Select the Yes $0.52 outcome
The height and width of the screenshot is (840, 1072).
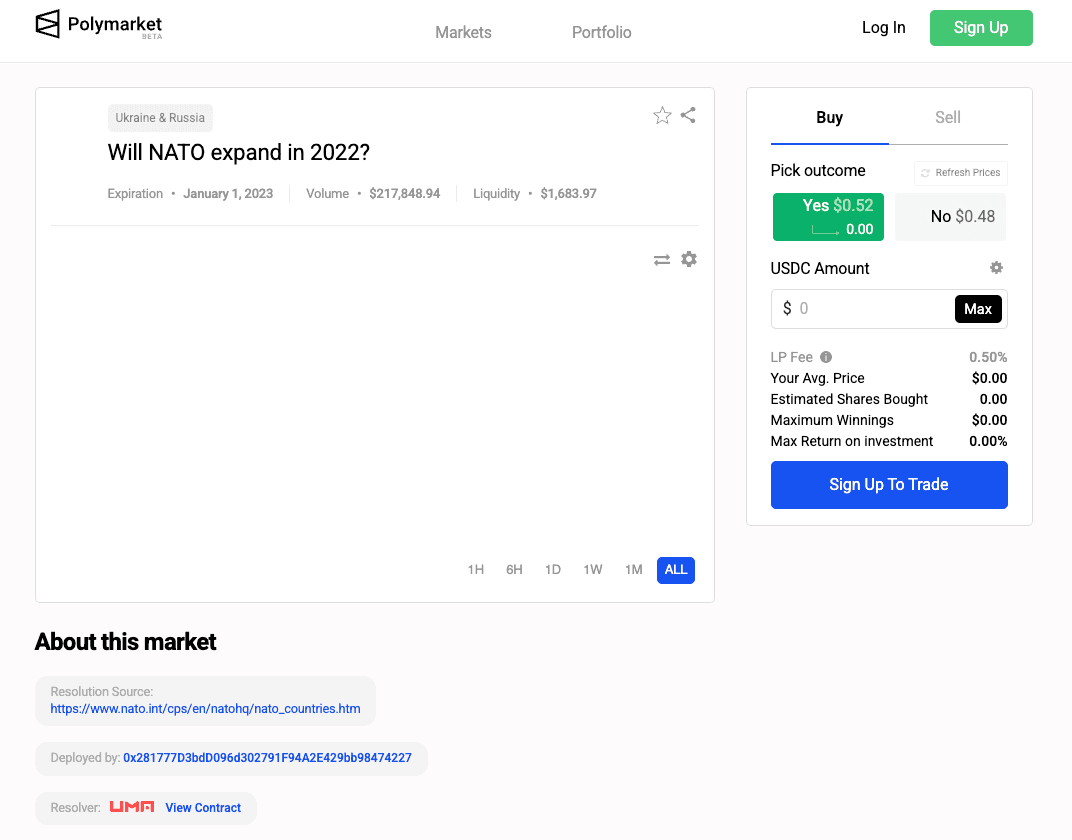828,216
